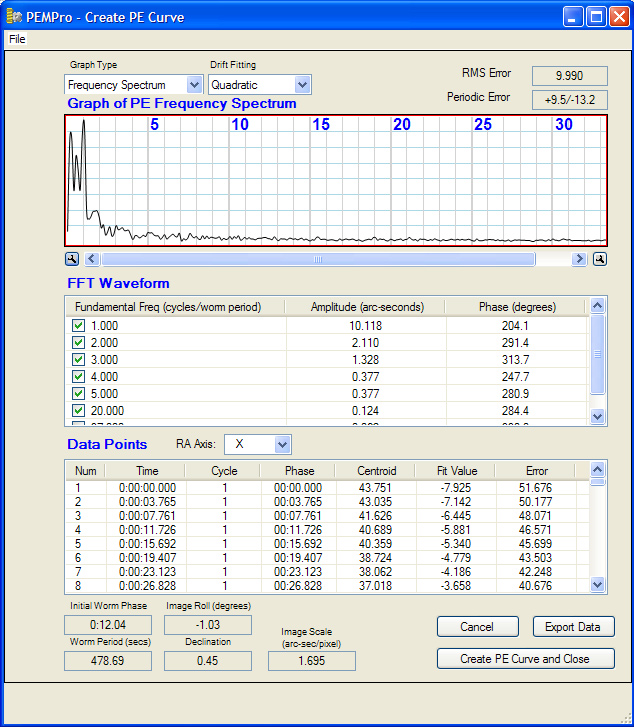Click the left zoom magnifier icon under graph

tap(72, 259)
